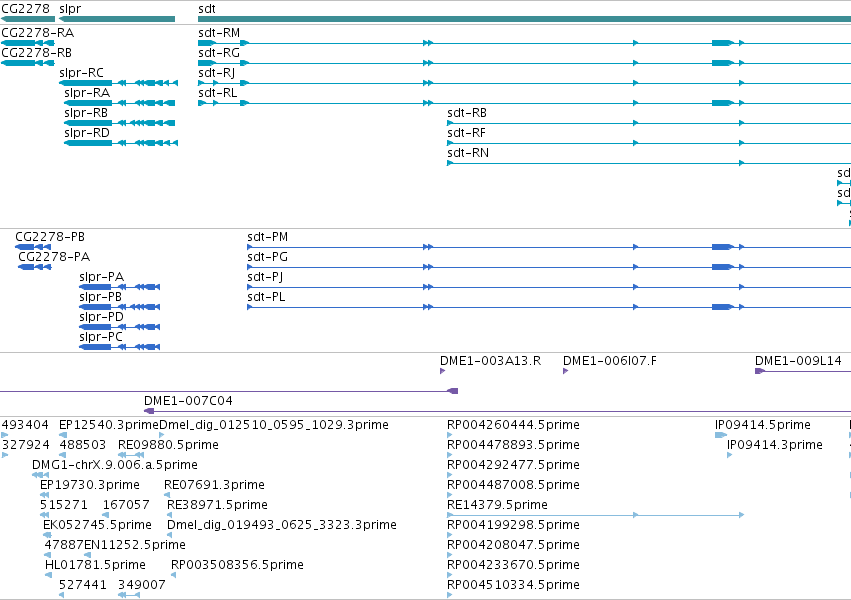851x600 pixels.
Task: Pick the slpr-RA transcript label
Action: point(87,93)
